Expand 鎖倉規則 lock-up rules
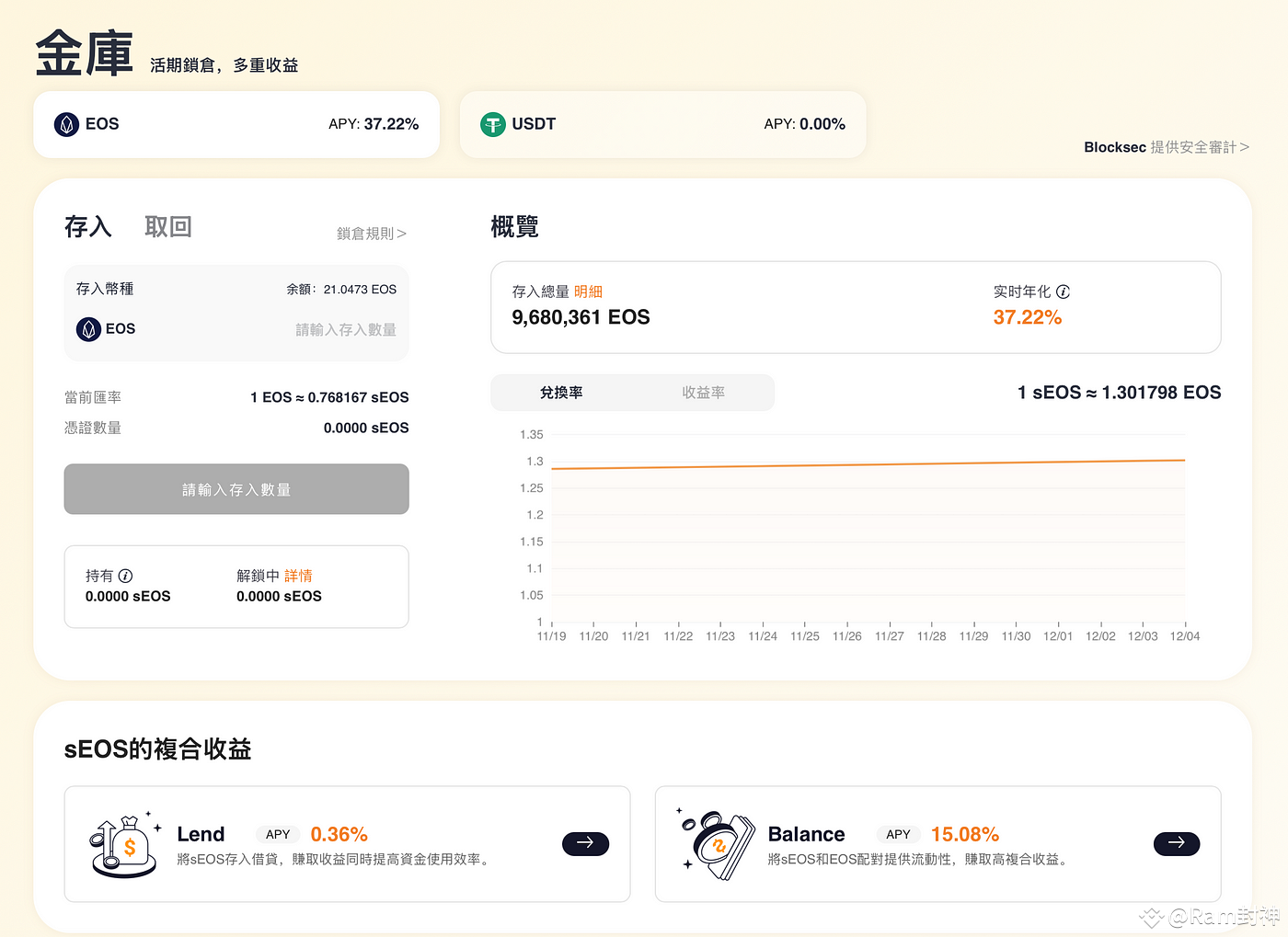The width and height of the screenshot is (1288, 937). 371,234
